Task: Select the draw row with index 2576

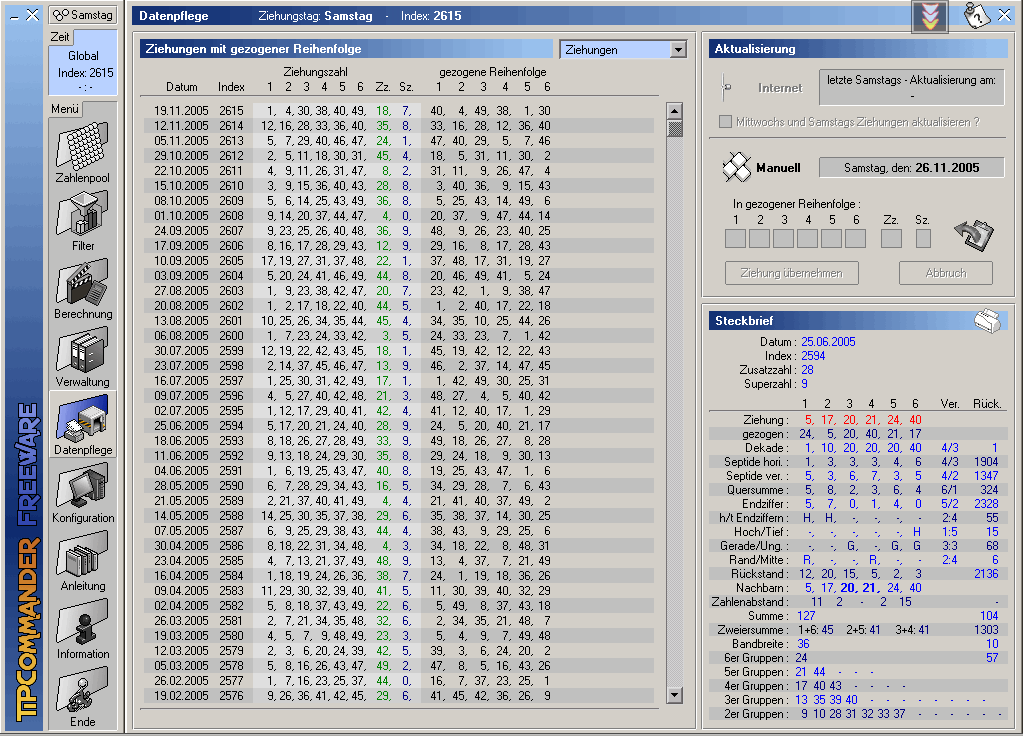Action: click(399, 696)
